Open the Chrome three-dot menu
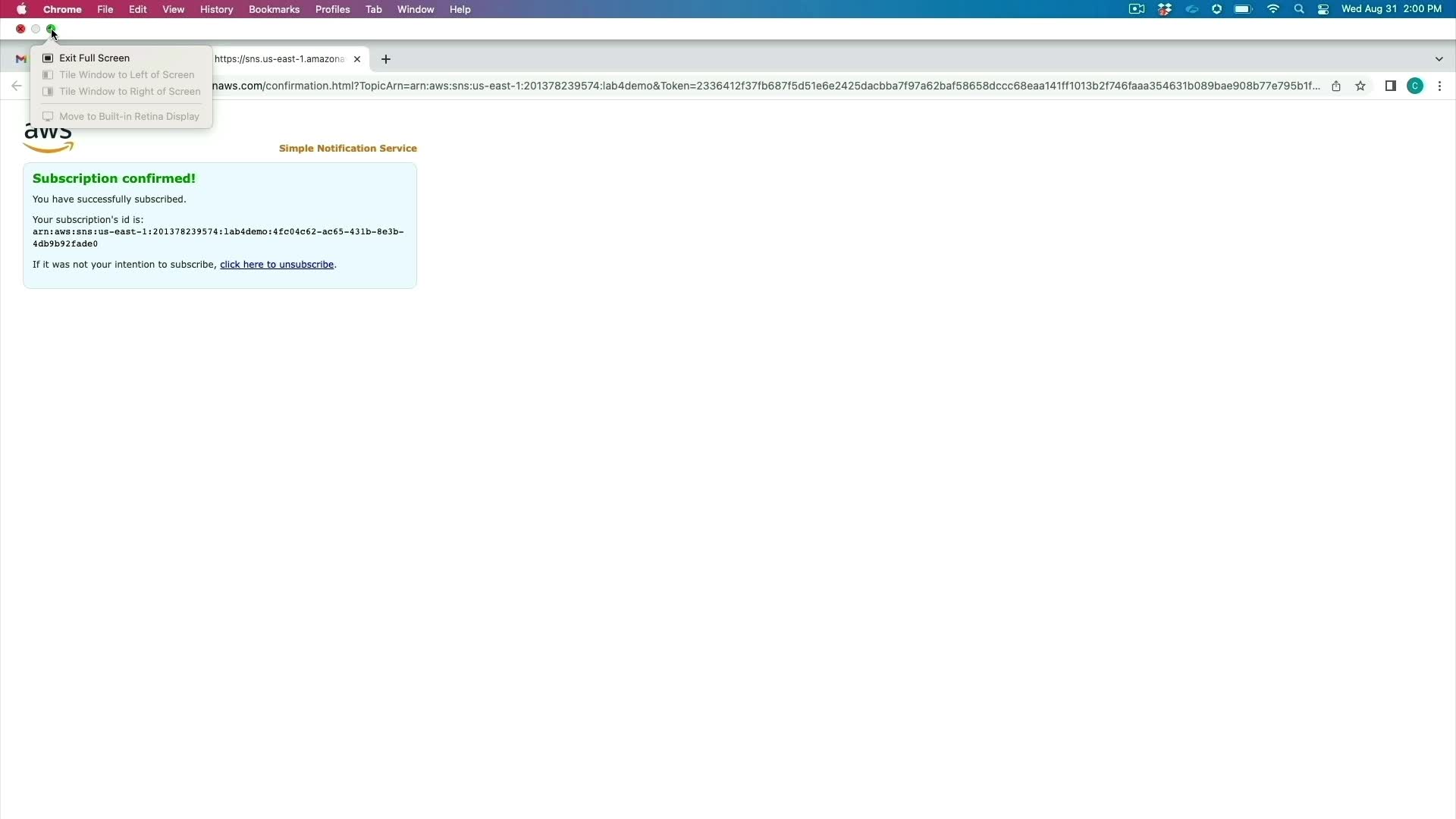Image resolution: width=1456 pixels, height=819 pixels. pyautogui.click(x=1439, y=86)
